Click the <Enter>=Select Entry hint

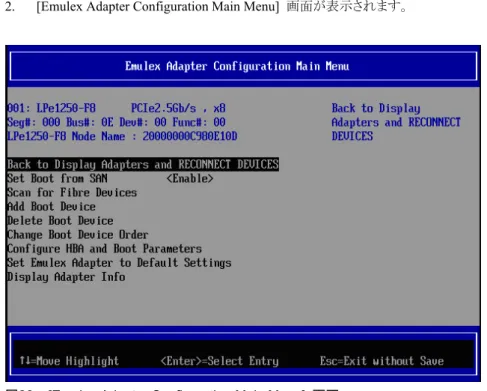(219, 361)
